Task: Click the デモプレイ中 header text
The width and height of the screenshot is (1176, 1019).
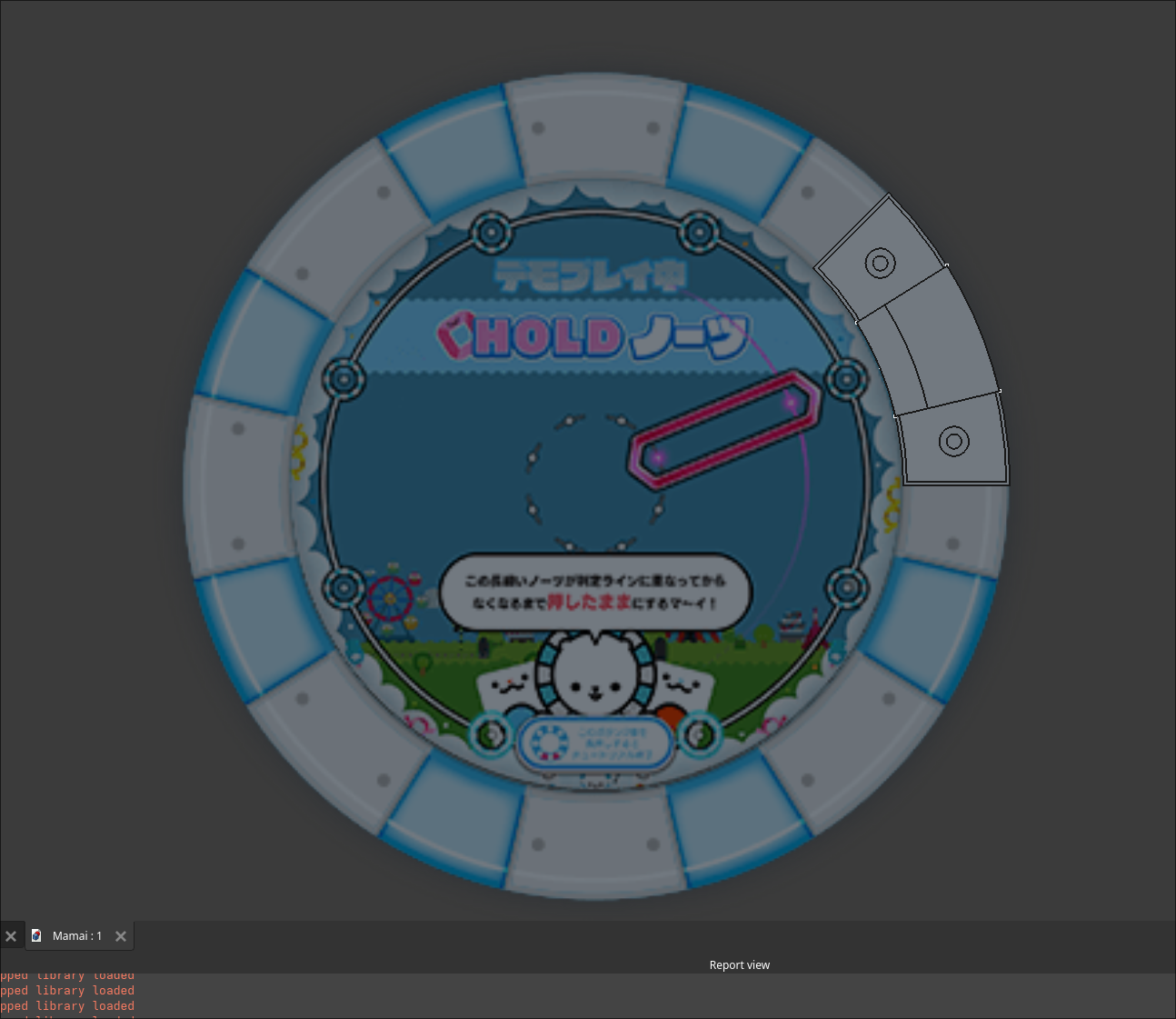Action: pyautogui.click(x=591, y=276)
